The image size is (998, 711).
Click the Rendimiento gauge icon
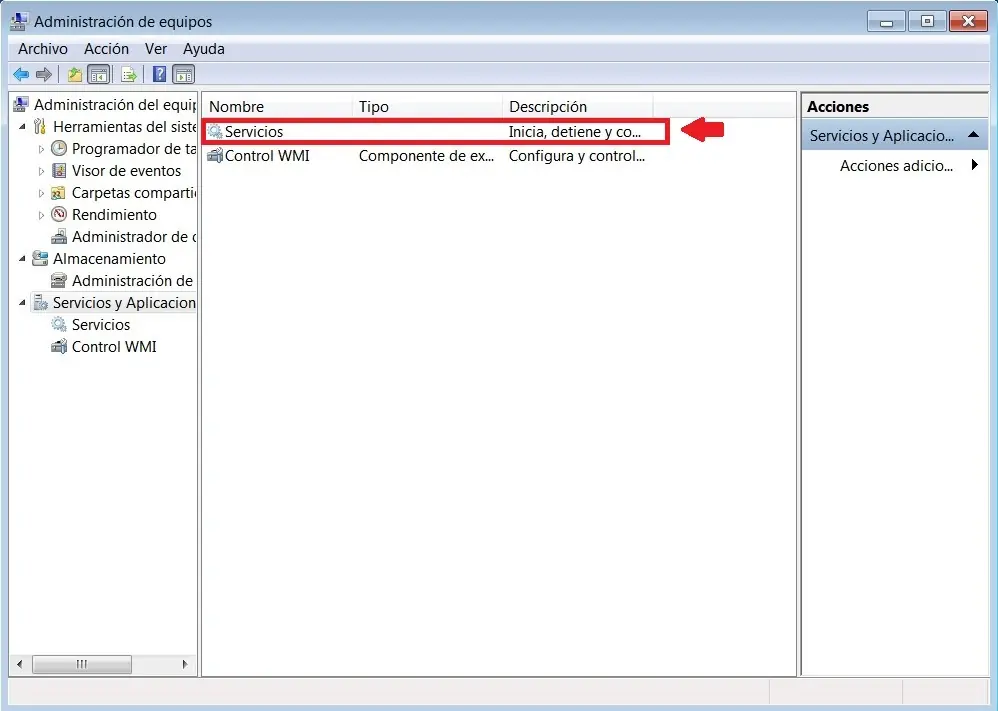(x=59, y=214)
